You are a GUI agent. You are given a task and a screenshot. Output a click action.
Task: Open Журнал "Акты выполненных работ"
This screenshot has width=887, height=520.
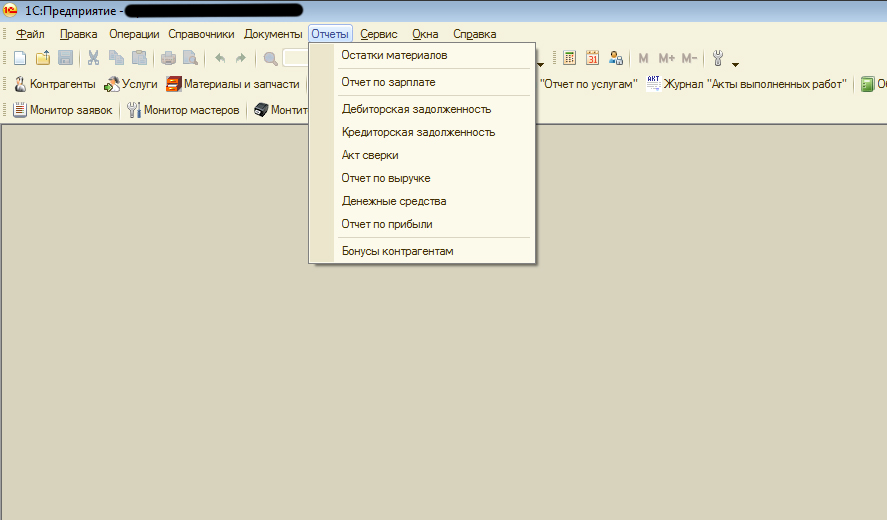point(746,84)
